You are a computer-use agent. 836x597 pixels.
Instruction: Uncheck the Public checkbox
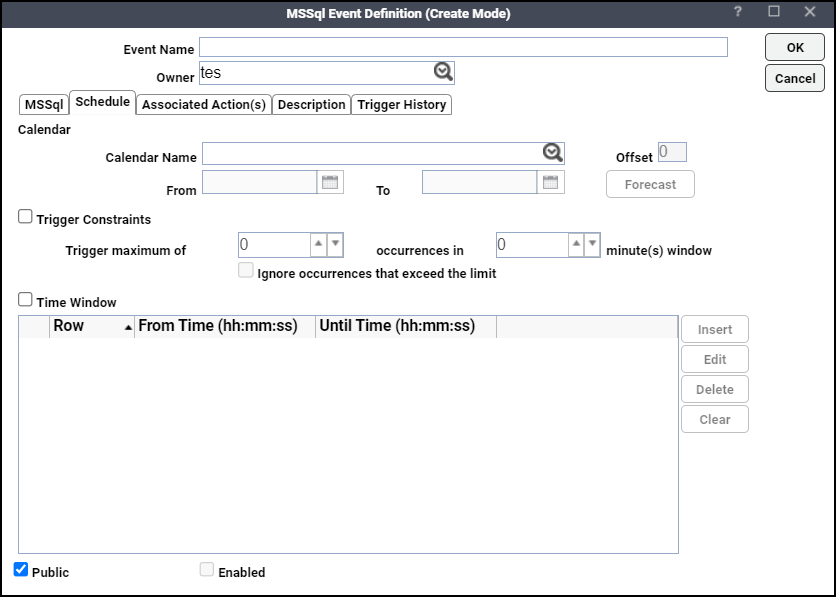pos(21,569)
